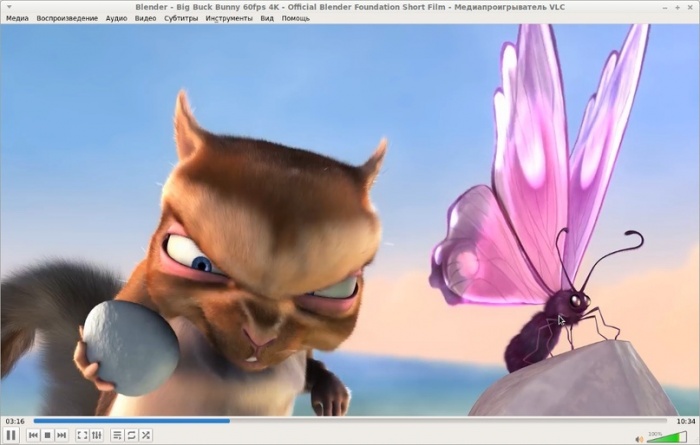Toggle fullscreen video mode
Image resolution: width=700 pixels, height=445 pixels.
coord(82,435)
